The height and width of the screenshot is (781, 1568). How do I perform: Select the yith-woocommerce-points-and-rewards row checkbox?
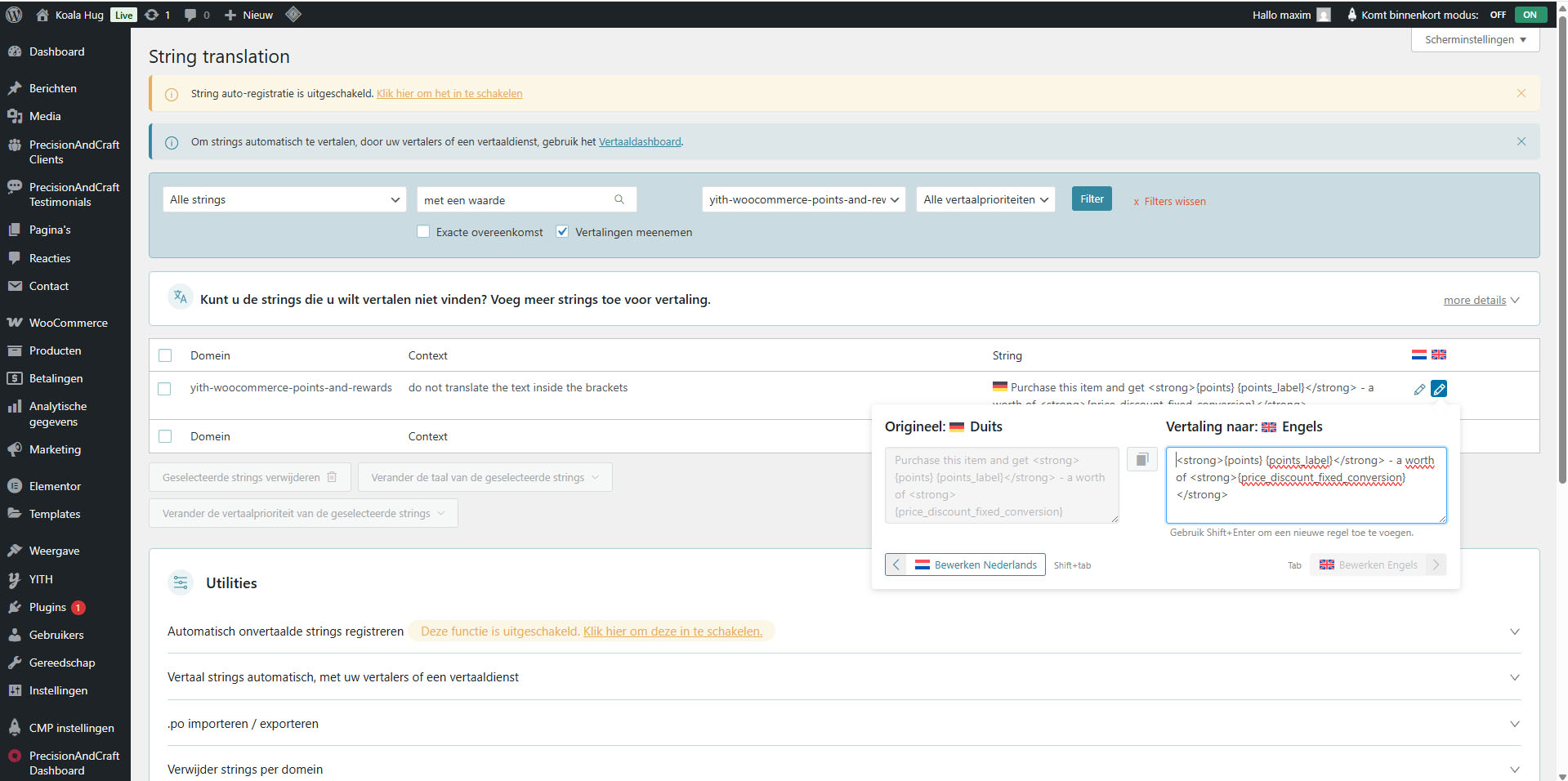165,389
